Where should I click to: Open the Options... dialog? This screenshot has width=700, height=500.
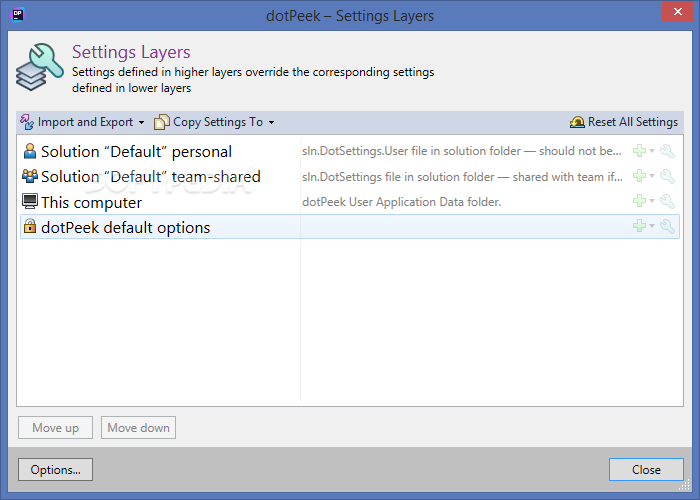click(x=55, y=470)
